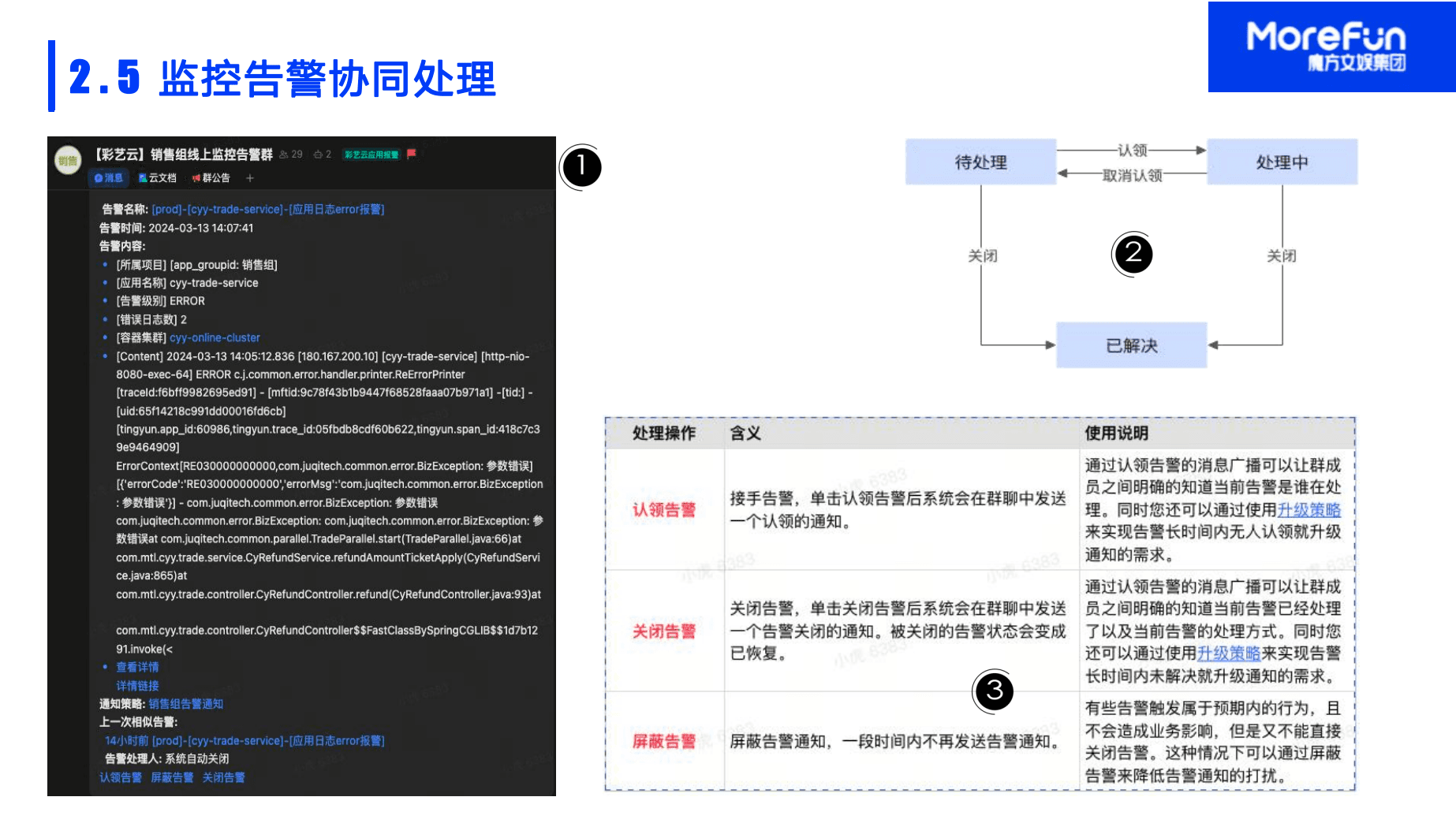
Task: Open the 14小时前 similar alert link
Action: pyautogui.click(x=245, y=741)
